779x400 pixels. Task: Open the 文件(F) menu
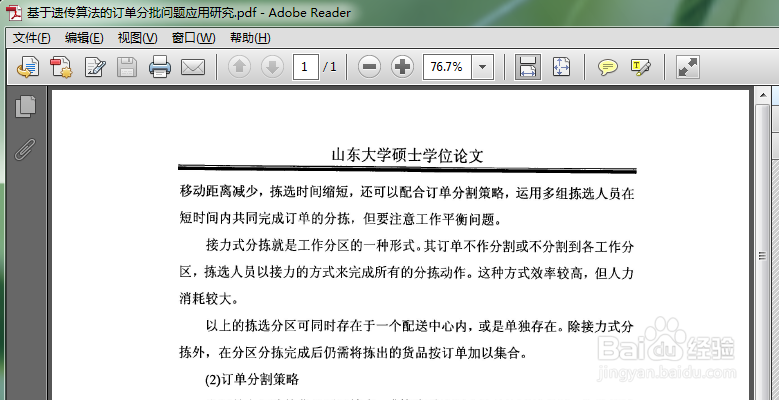(32, 38)
